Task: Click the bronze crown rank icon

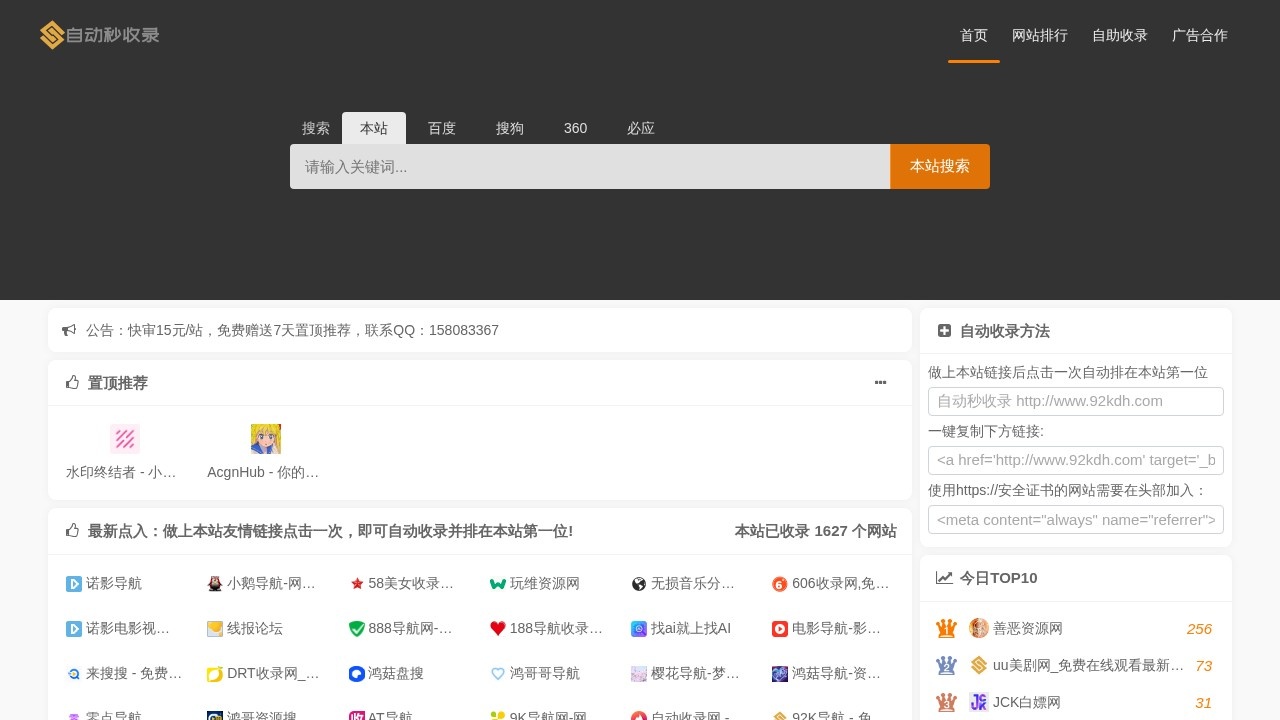Action: pyautogui.click(x=946, y=702)
